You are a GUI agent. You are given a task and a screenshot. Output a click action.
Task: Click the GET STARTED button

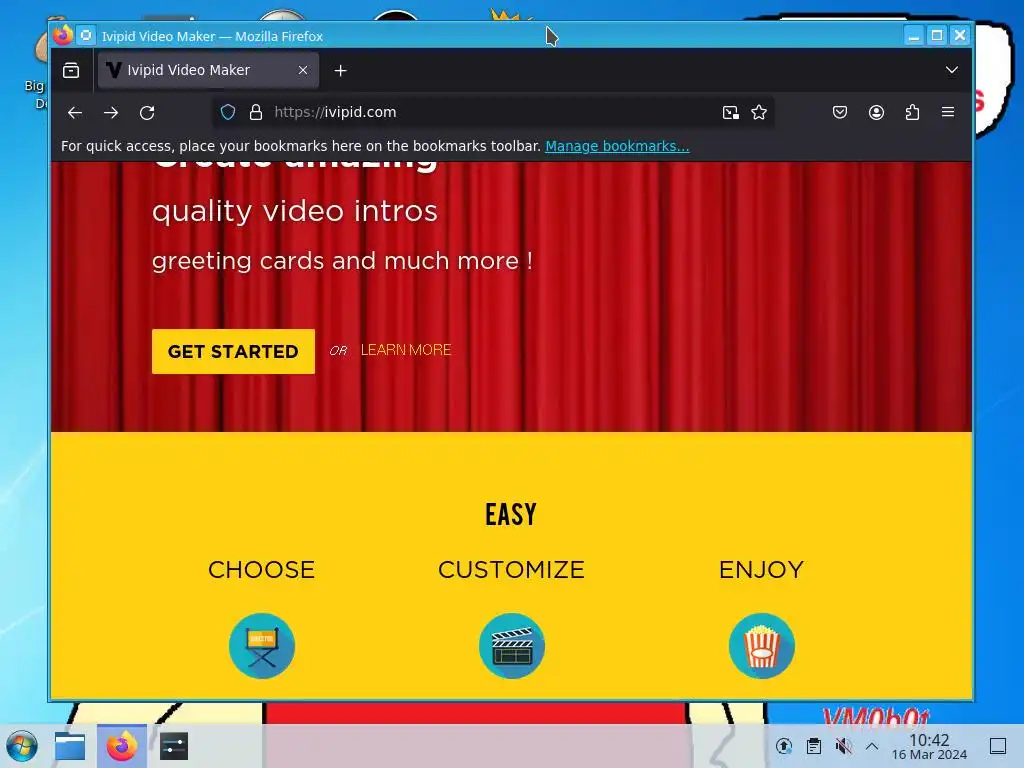233,351
